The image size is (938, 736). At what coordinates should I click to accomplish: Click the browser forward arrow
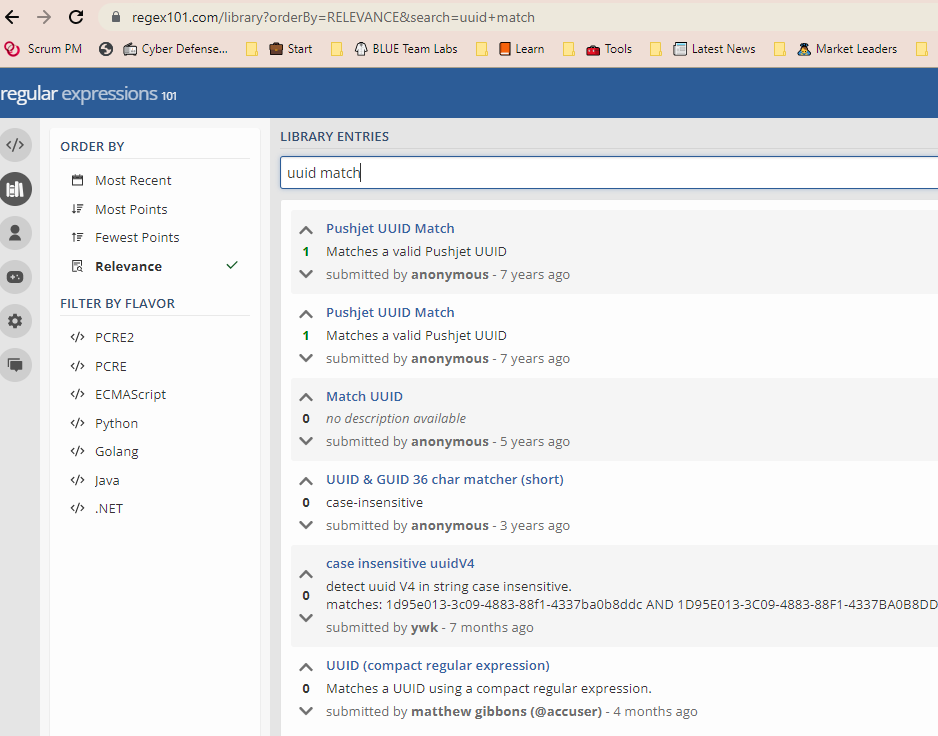click(x=44, y=17)
